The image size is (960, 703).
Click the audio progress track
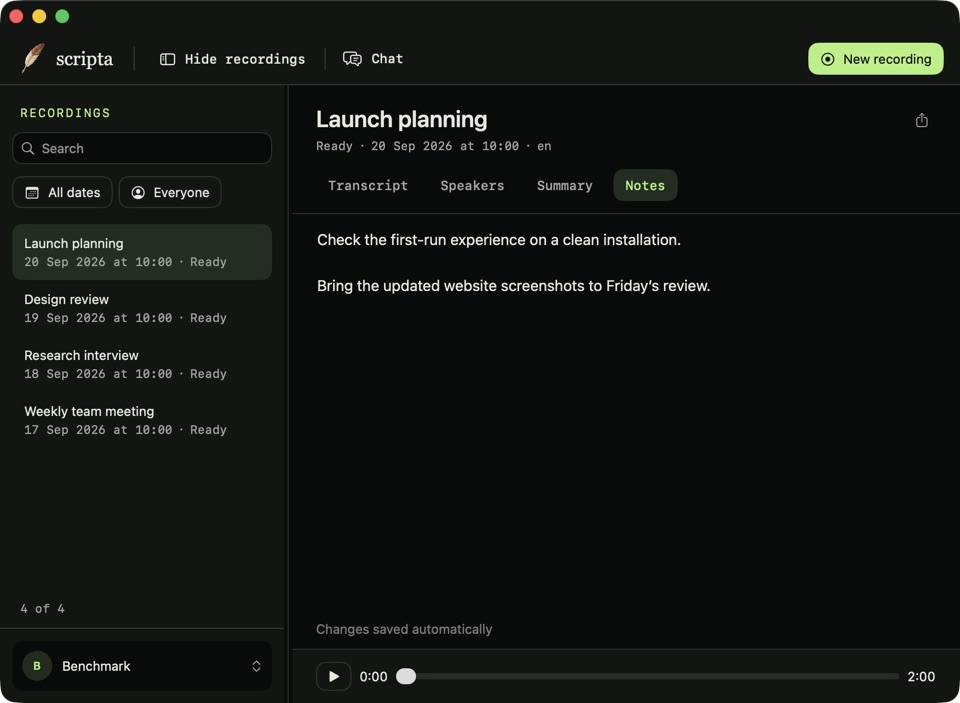(648, 676)
